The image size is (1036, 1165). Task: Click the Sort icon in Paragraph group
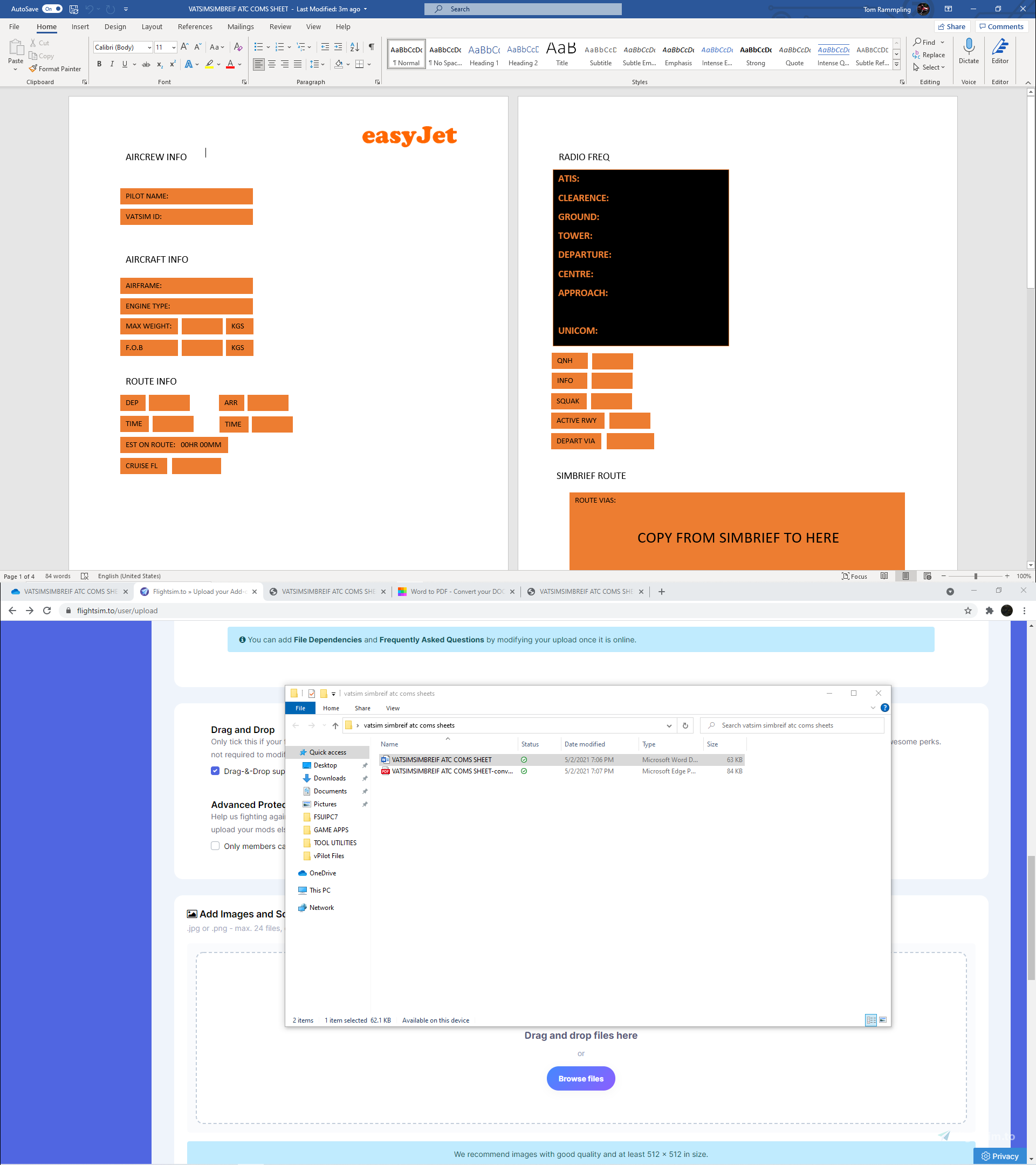354,47
